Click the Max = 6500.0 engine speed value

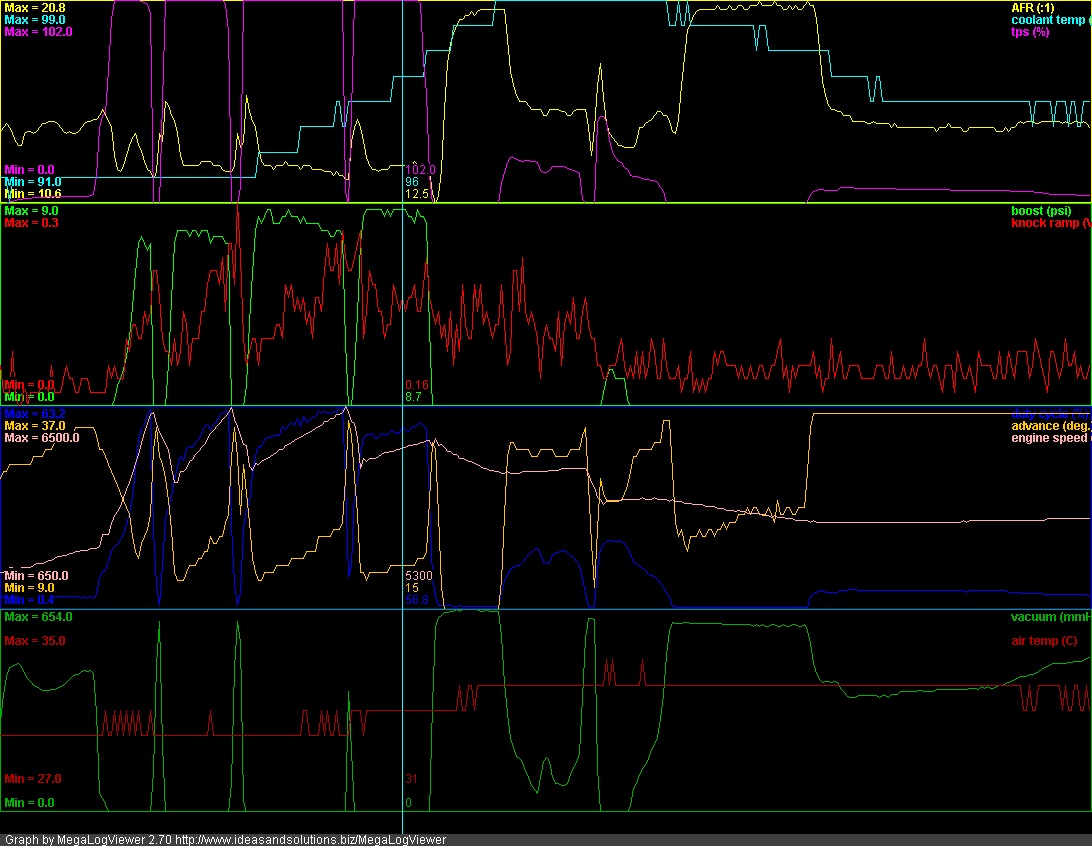(42, 438)
